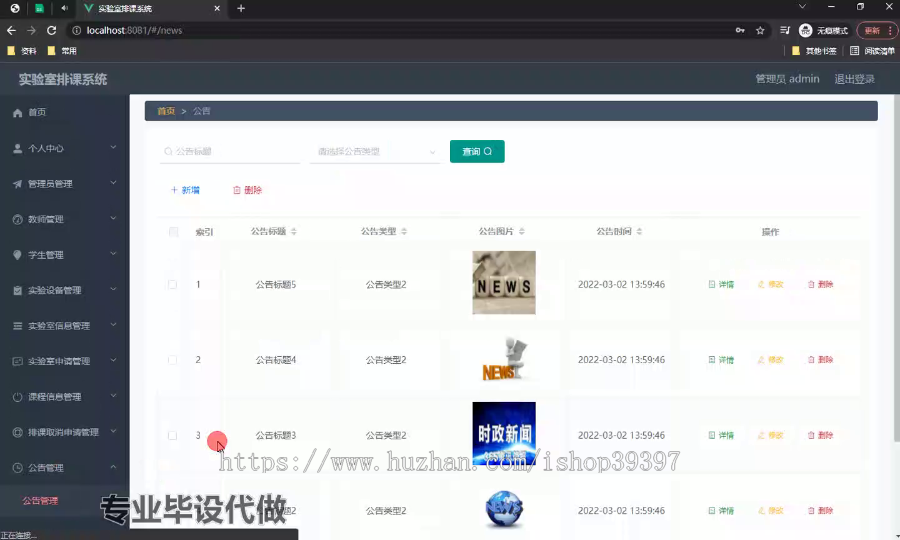
Task: Check the row 2 公告标题4 checkbox
Action: coord(172,360)
